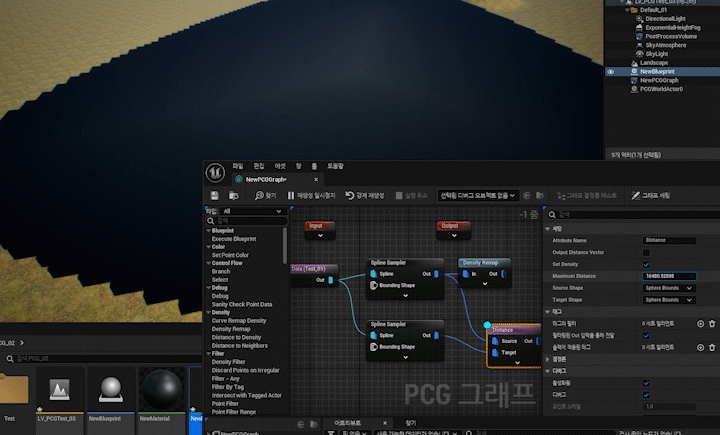Click the Density Remap node title
The width and height of the screenshot is (720, 435).
coord(480,263)
